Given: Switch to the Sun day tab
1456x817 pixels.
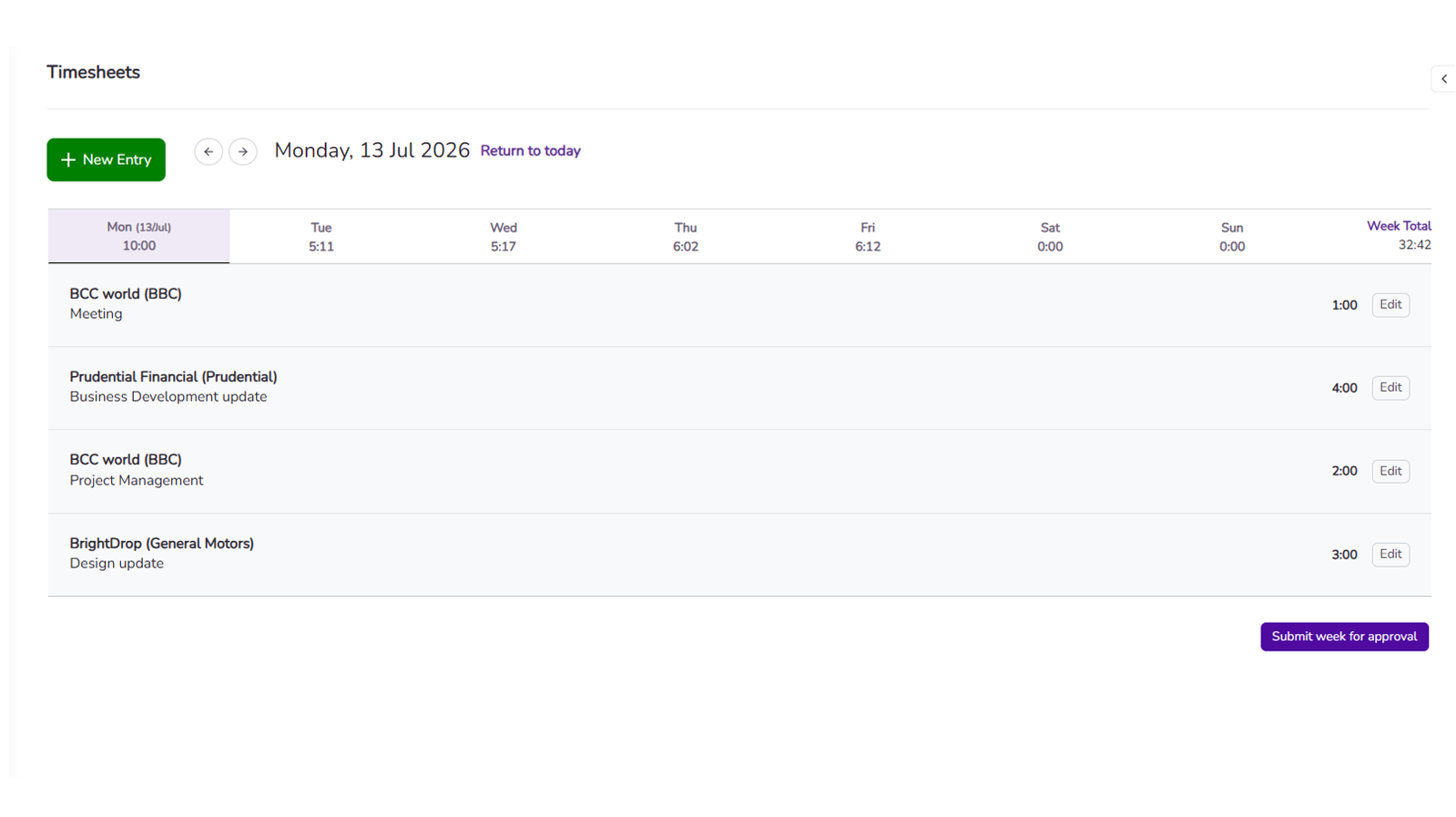Looking at the screenshot, I should (x=1232, y=237).
